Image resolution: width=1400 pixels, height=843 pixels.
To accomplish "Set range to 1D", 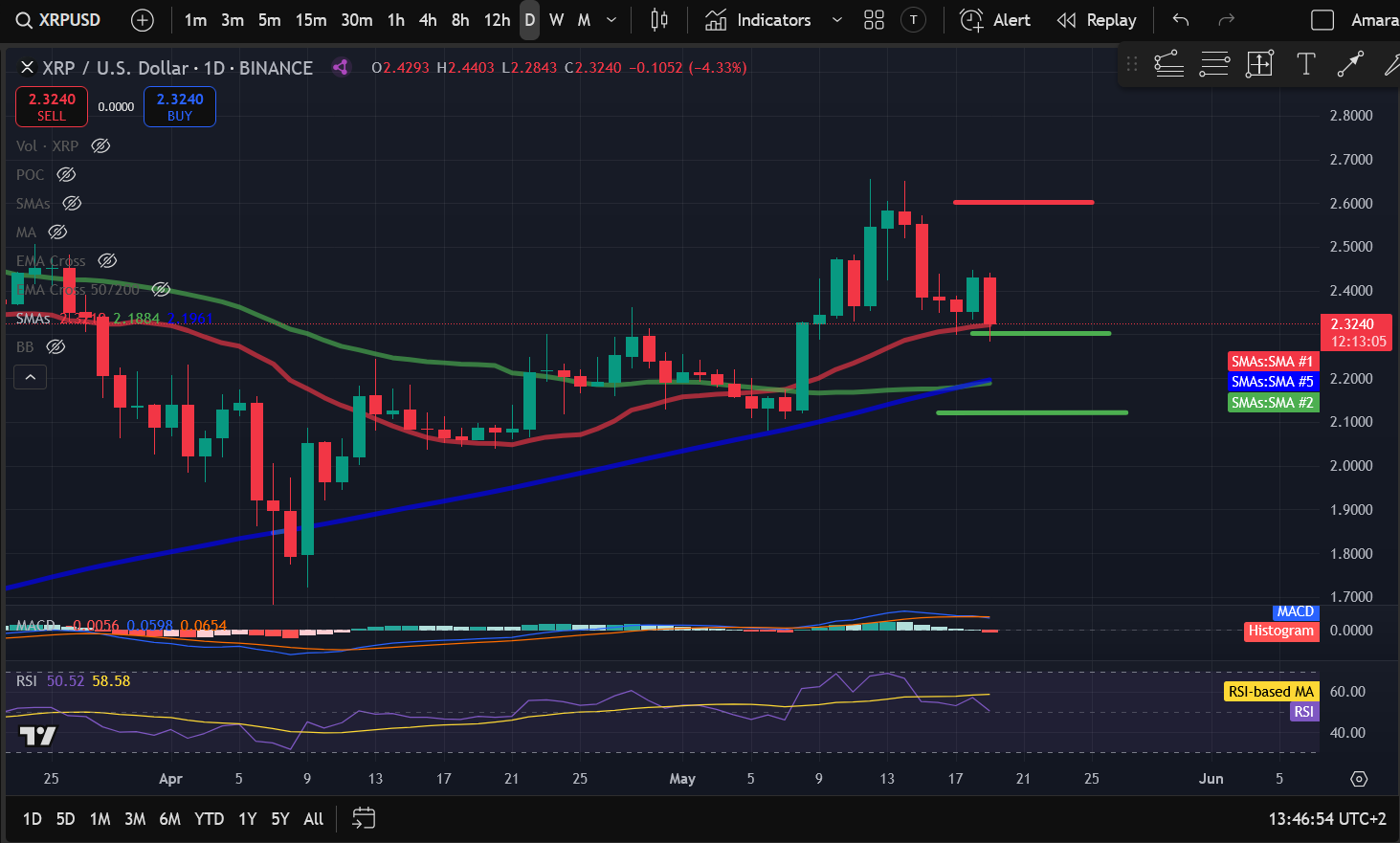I will [x=32, y=819].
